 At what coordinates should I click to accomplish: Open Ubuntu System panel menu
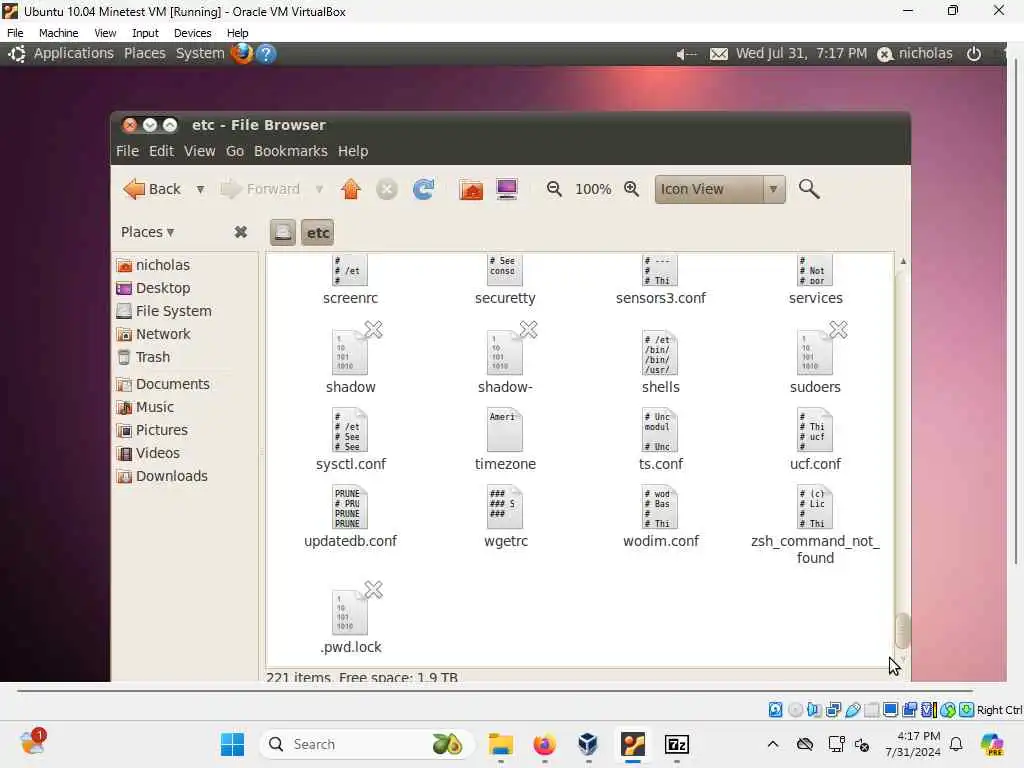pos(200,54)
